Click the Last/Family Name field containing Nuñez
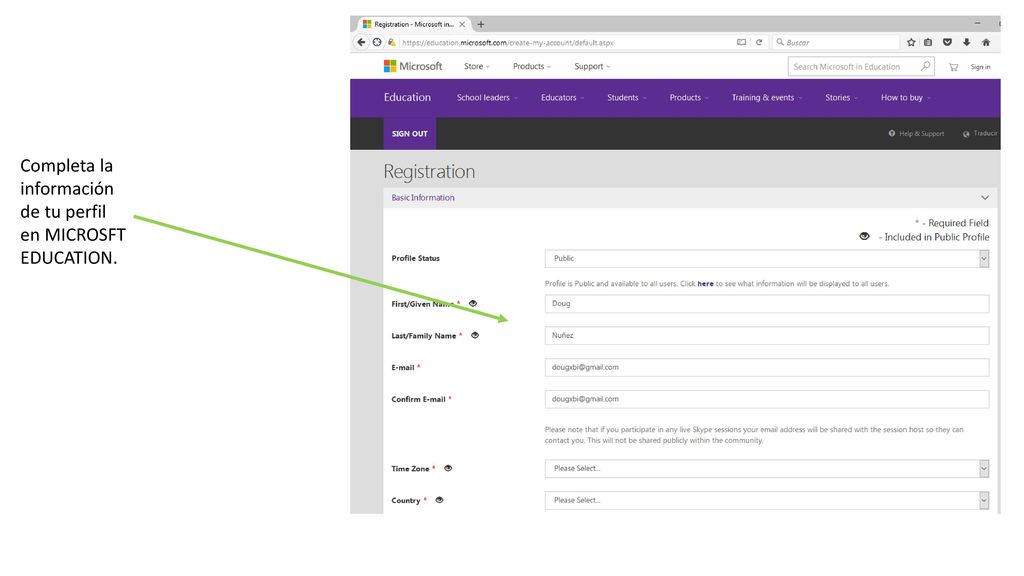The image size is (1024, 576). click(x=767, y=336)
